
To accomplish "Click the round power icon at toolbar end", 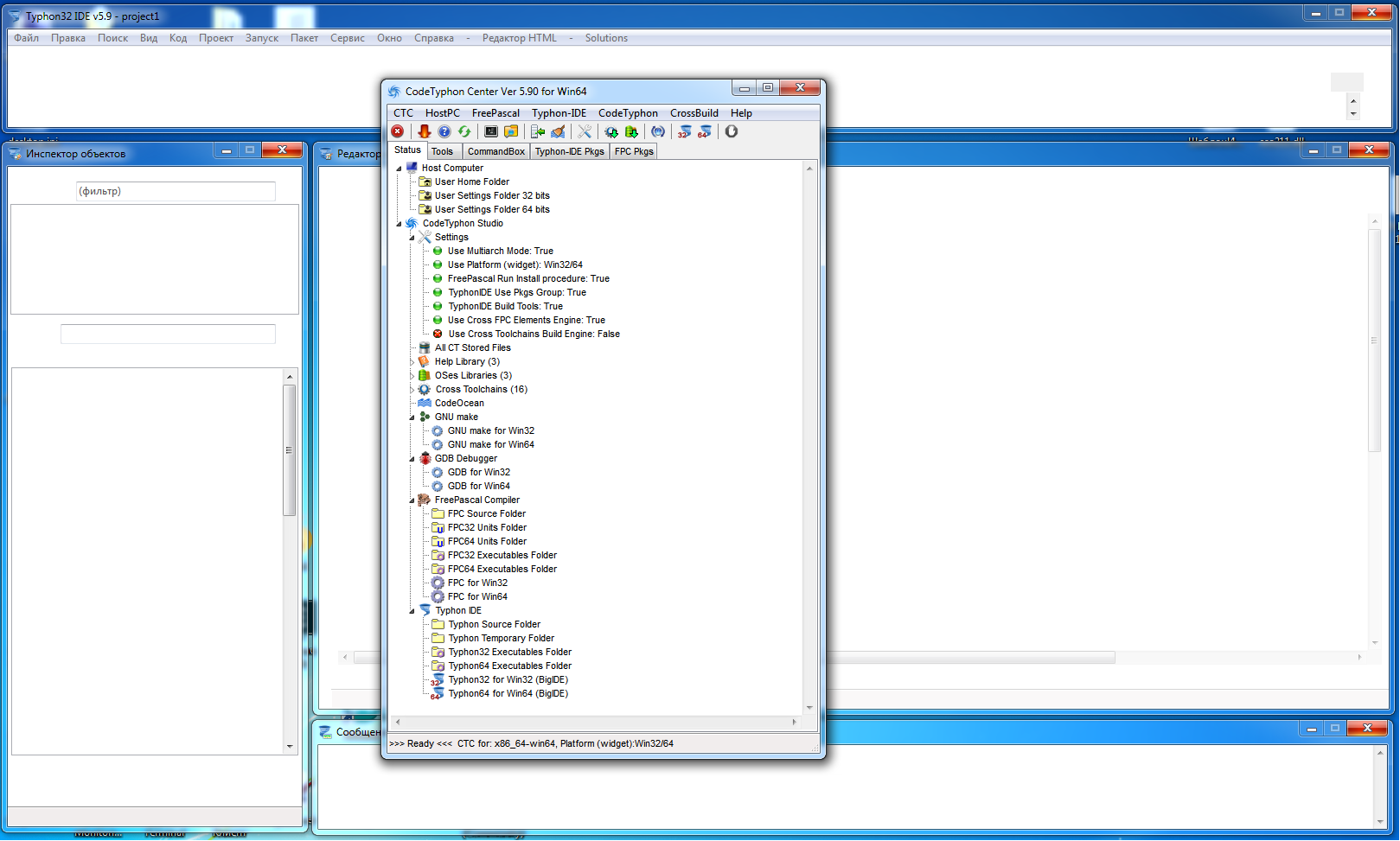I will [x=732, y=131].
